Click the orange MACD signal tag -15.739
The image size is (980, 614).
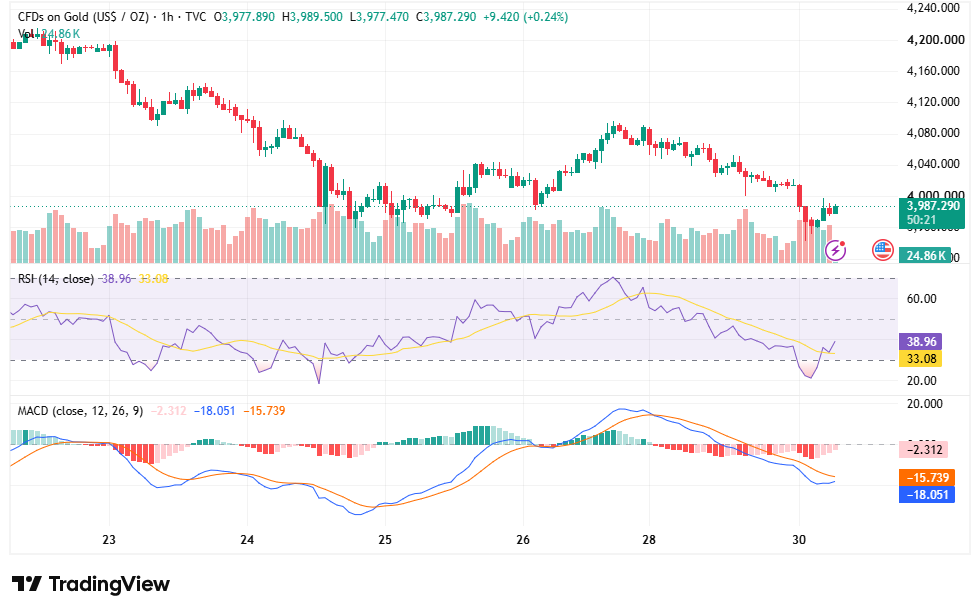pyautogui.click(x=927, y=478)
